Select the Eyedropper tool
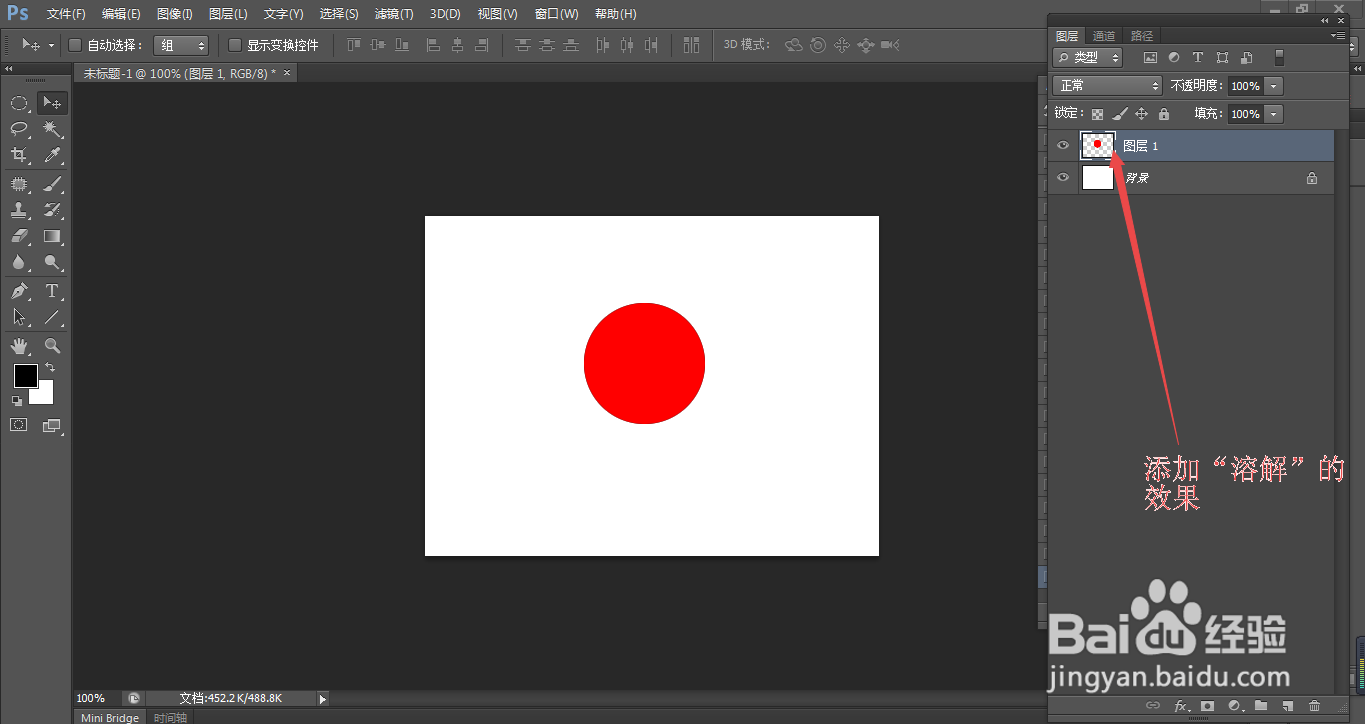The height and width of the screenshot is (724, 1365). coord(52,155)
